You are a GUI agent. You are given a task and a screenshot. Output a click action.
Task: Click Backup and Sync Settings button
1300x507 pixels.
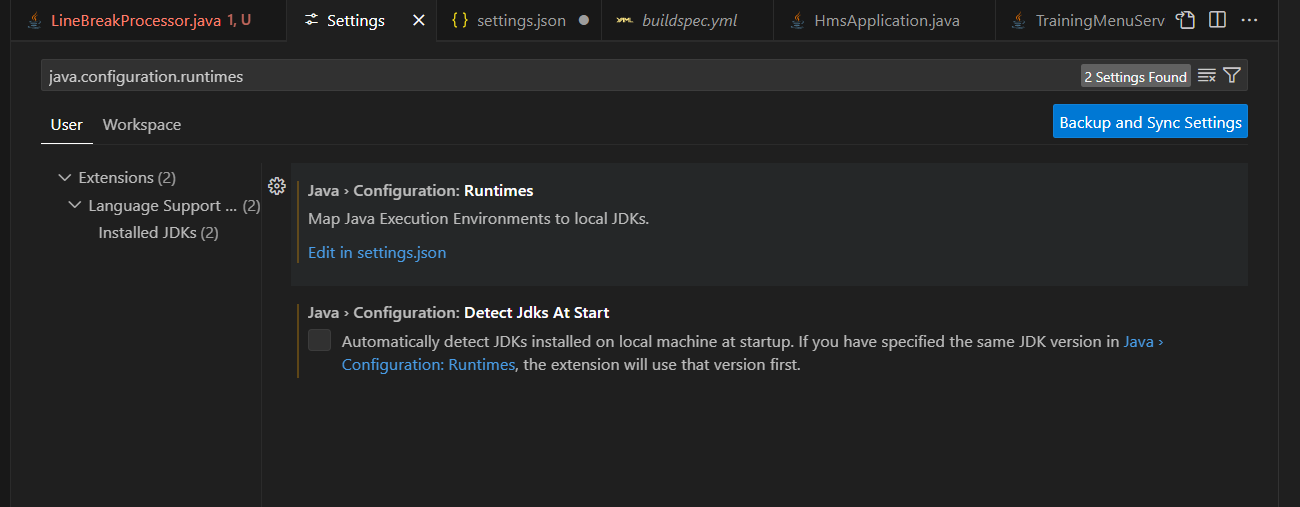click(1150, 122)
